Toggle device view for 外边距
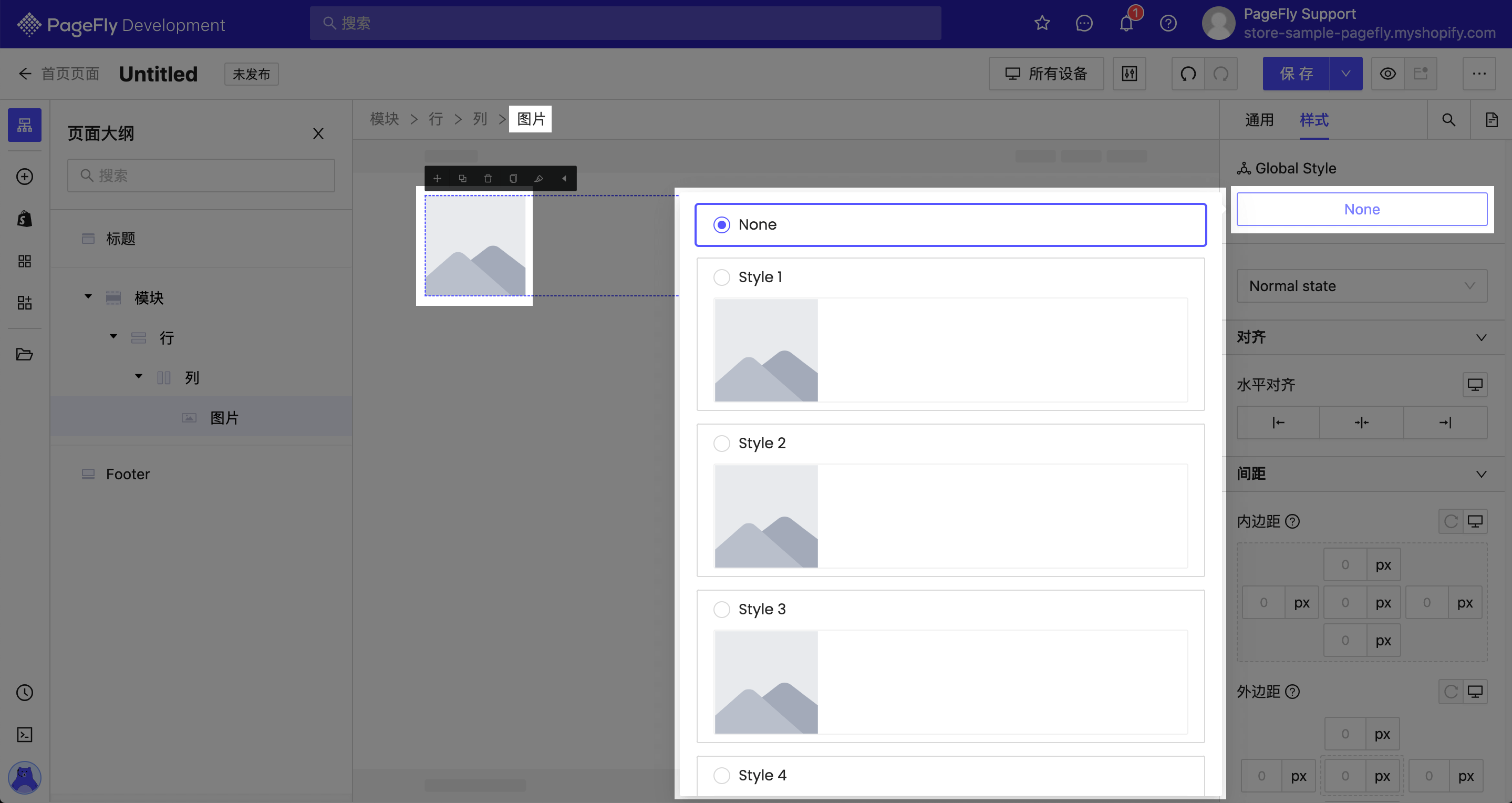1512x803 pixels. [1475, 692]
